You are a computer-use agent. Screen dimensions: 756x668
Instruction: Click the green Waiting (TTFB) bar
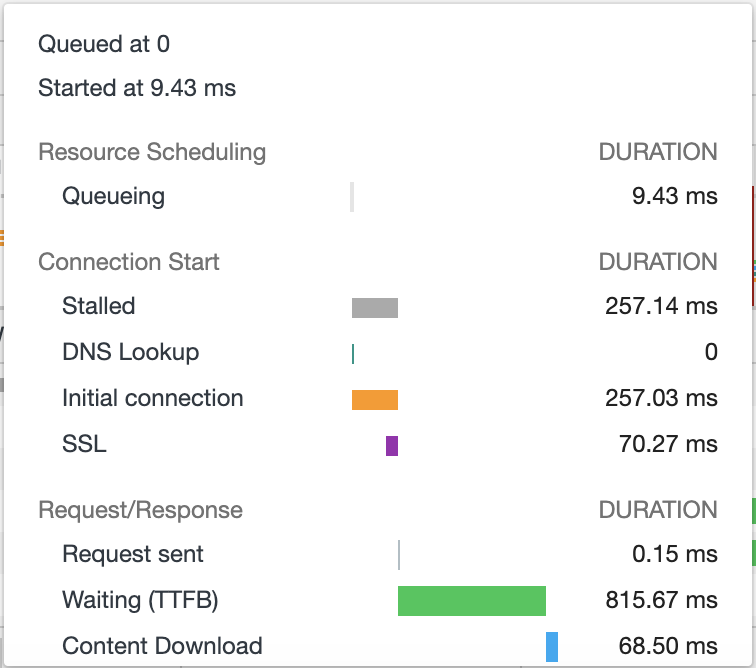coord(472,601)
